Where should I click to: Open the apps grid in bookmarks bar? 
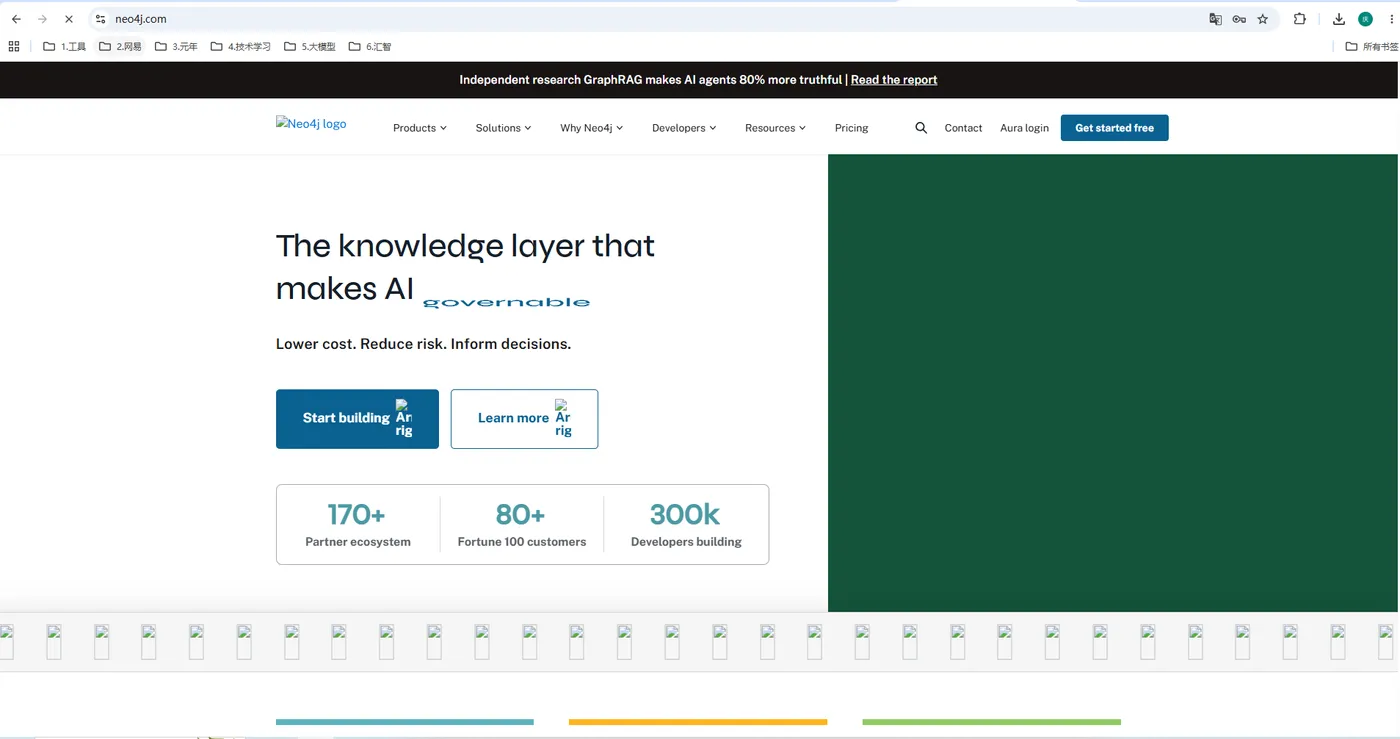tap(14, 46)
